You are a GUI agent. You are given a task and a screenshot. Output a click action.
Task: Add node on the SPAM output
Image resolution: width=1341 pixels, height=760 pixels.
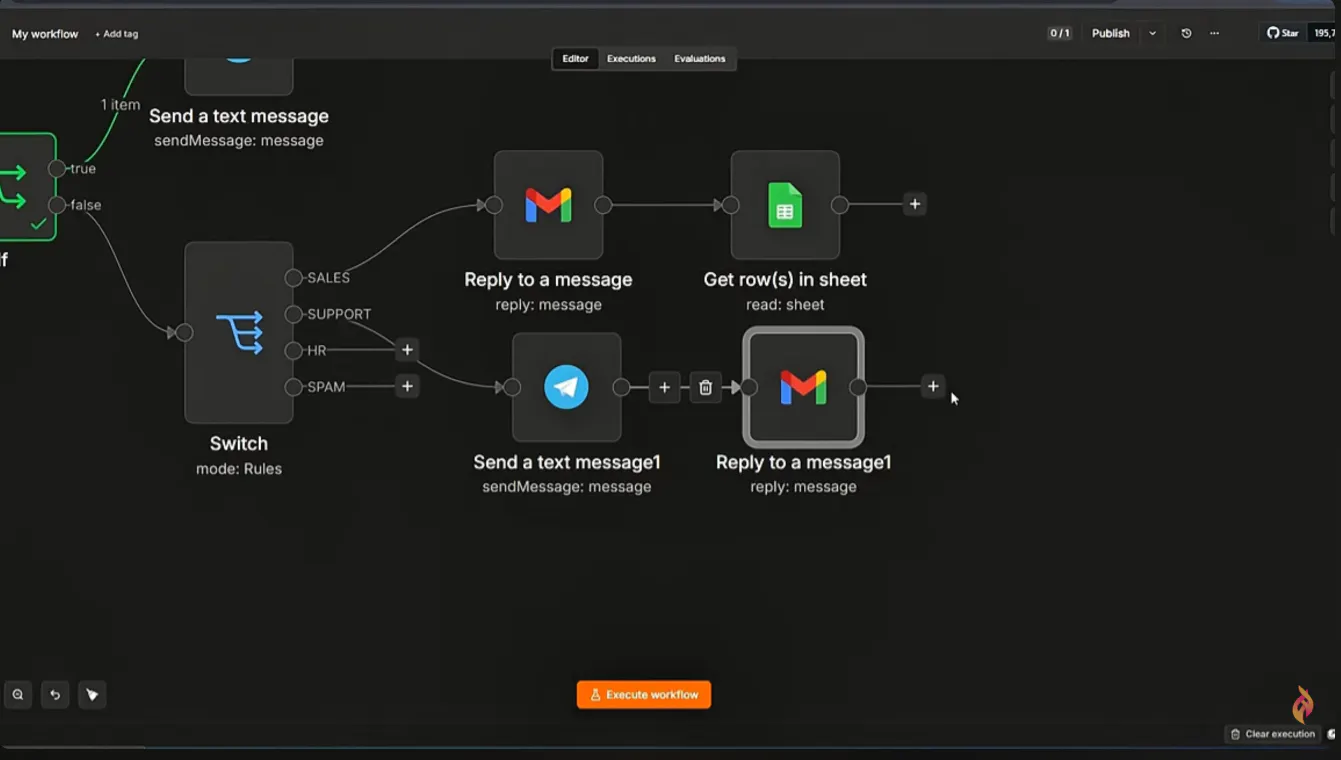pos(407,386)
